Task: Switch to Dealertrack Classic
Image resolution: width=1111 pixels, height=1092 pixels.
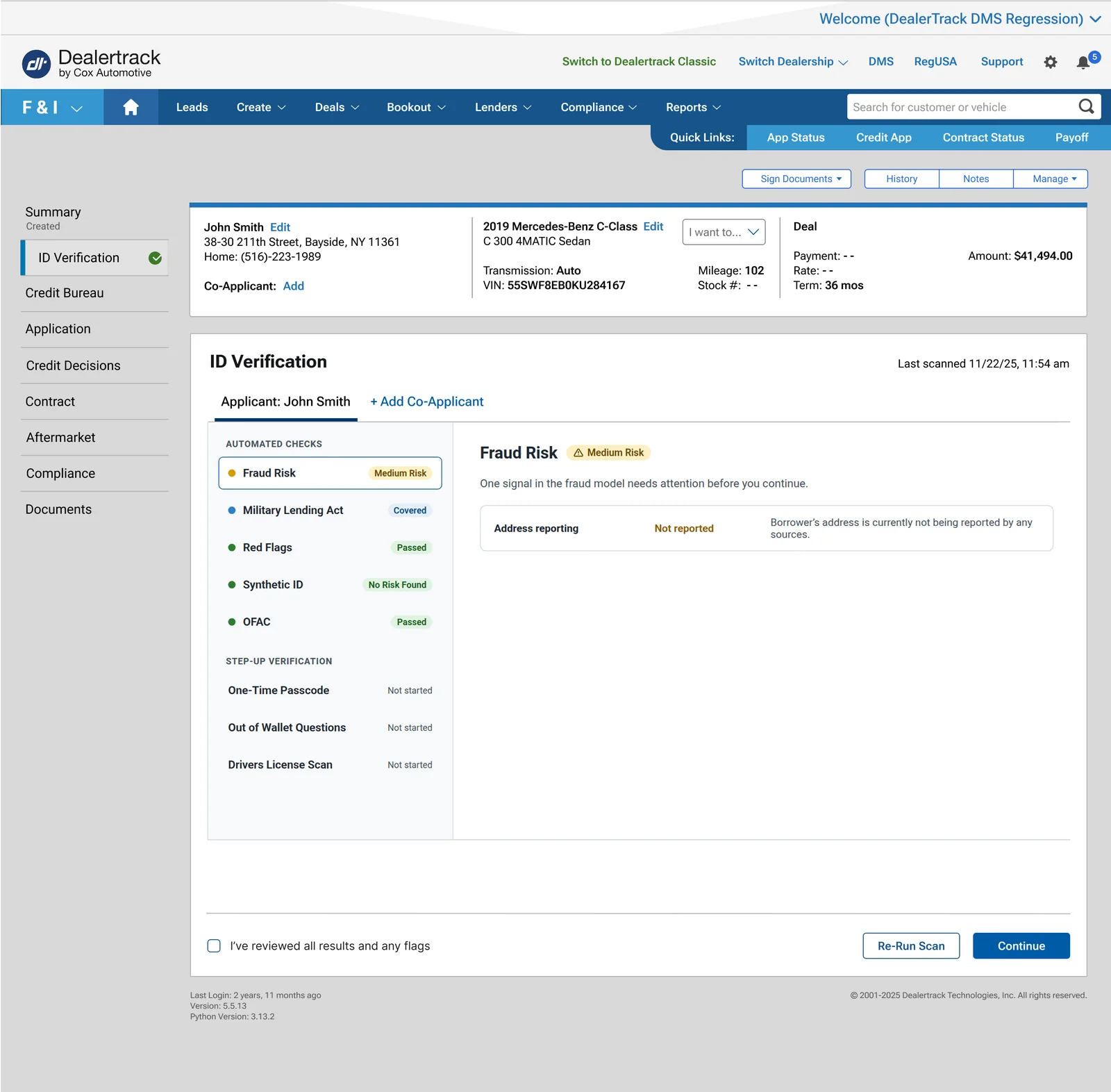Action: coord(639,61)
